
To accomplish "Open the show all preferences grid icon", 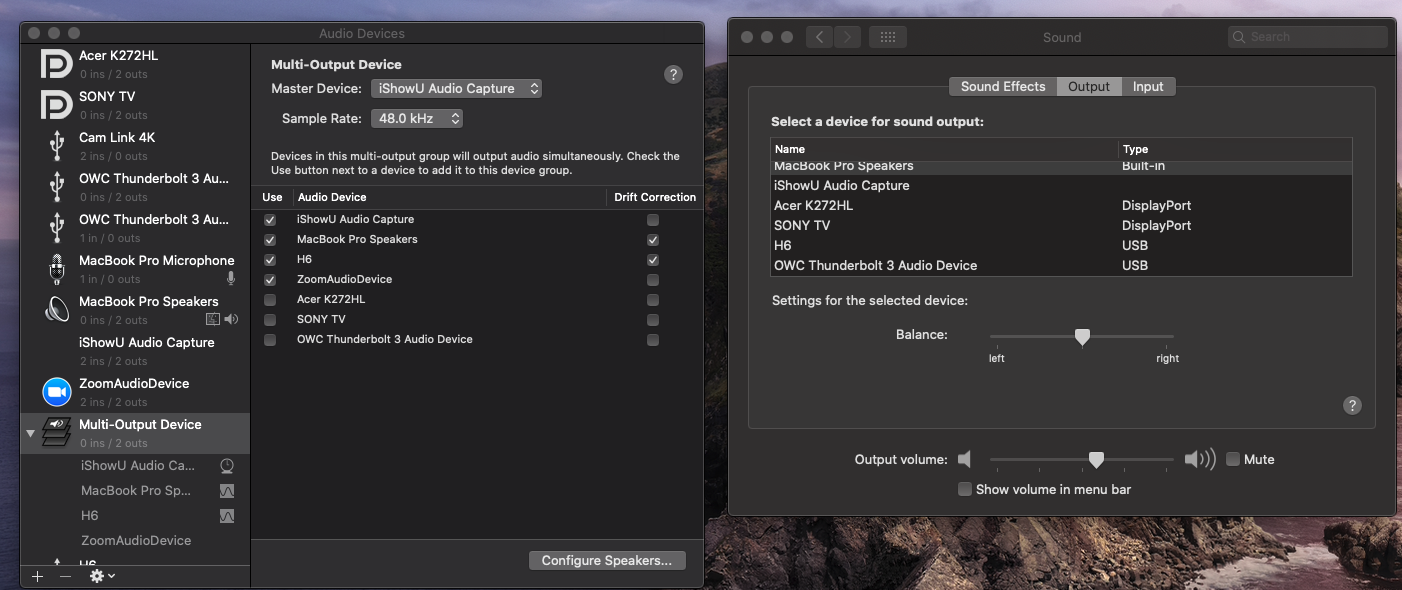I will 890,36.
